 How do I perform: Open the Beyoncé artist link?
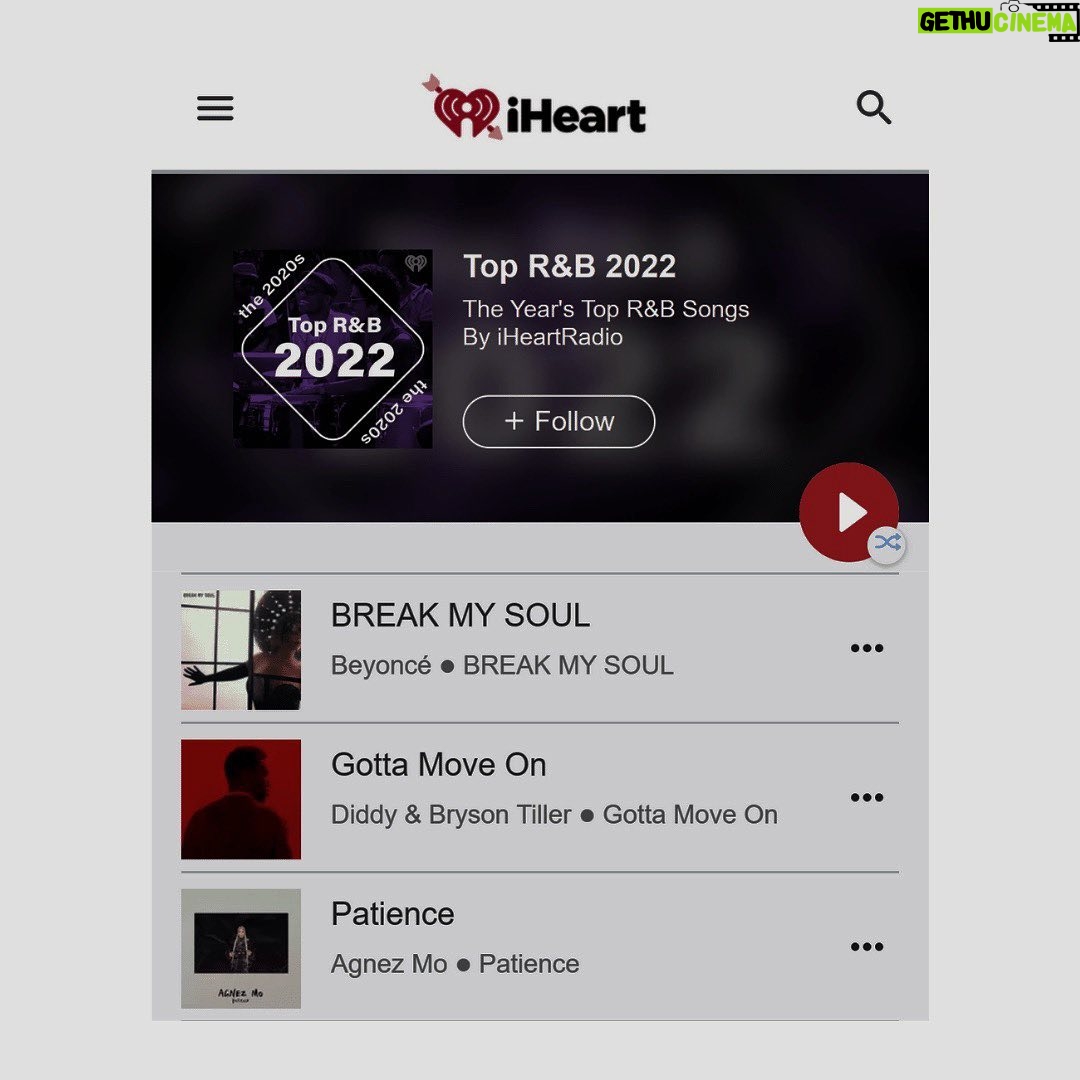pos(381,665)
